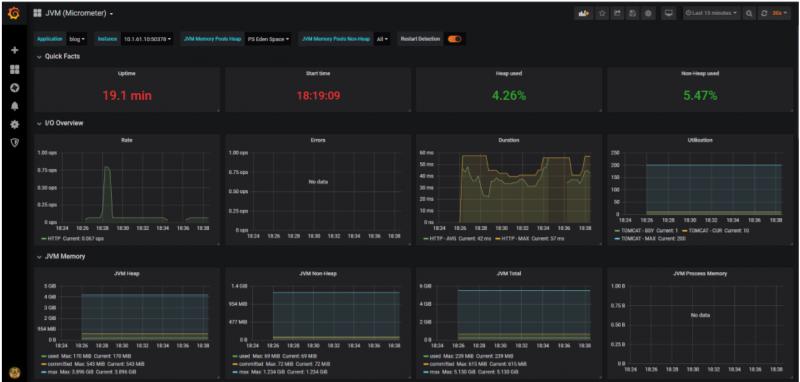Open Explore compass icon in sidebar
This screenshot has width=800, height=382.
[14, 88]
